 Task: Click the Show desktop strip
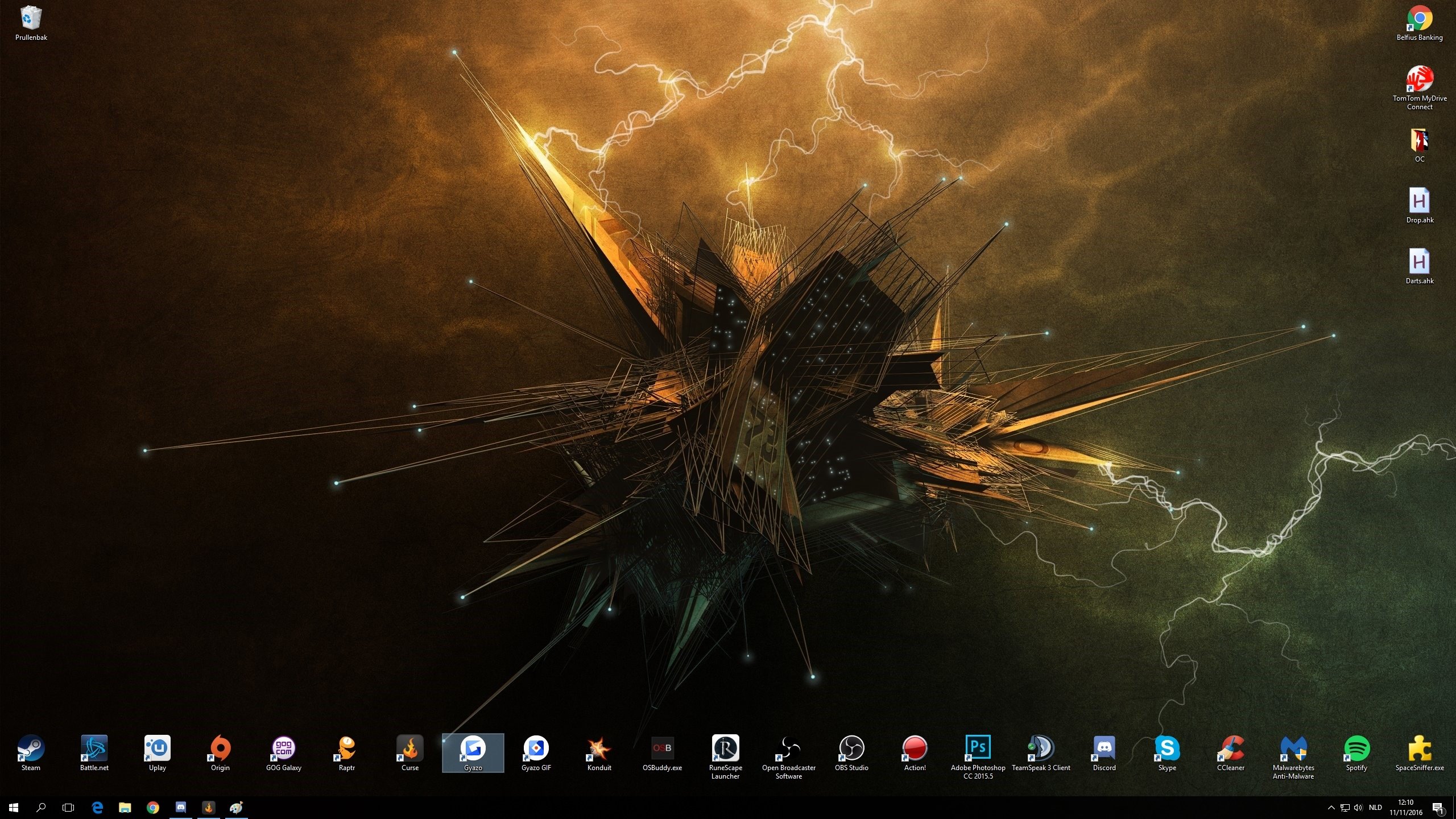coord(1454,808)
